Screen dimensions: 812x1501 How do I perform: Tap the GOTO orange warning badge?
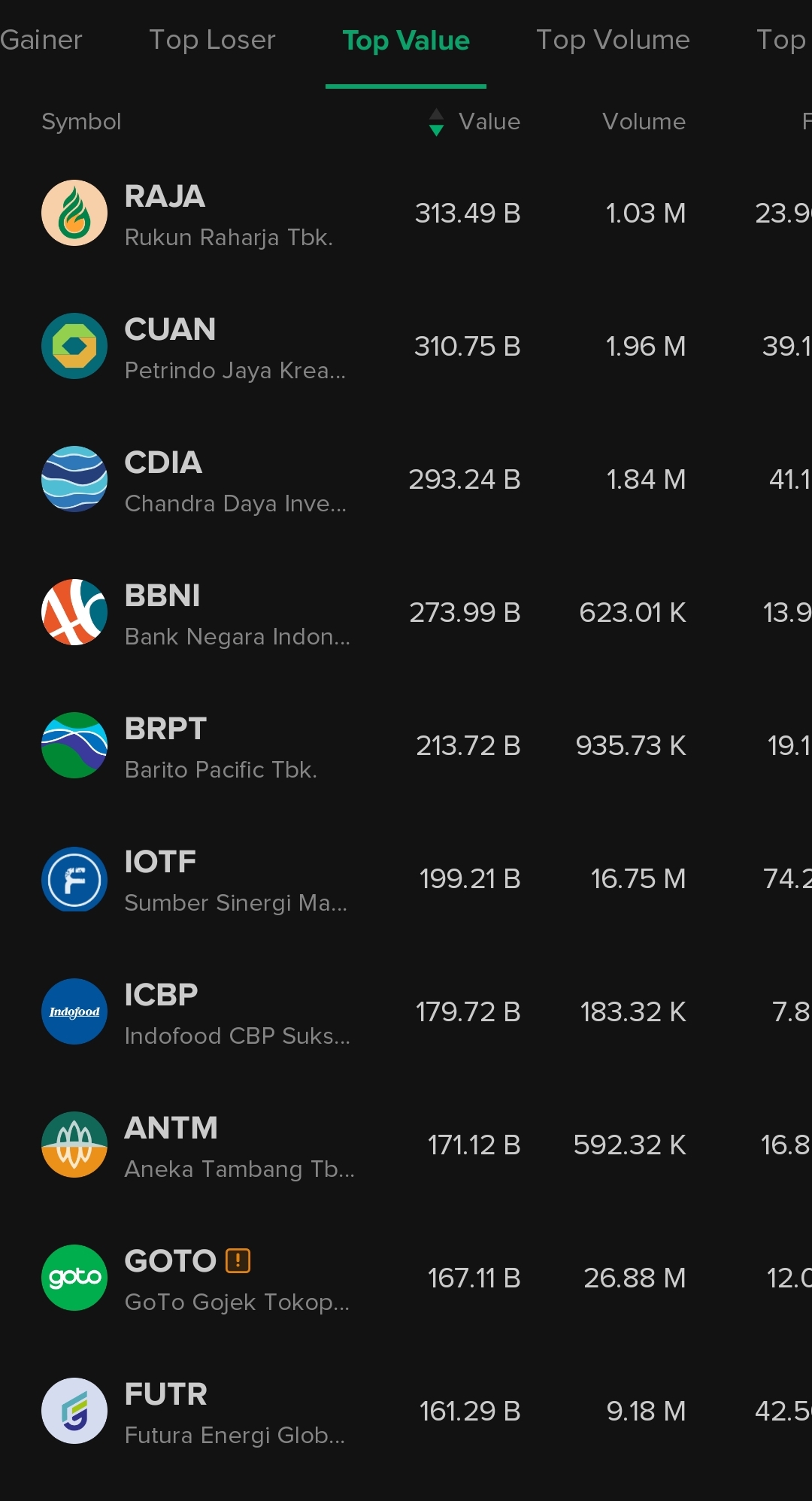[238, 1260]
